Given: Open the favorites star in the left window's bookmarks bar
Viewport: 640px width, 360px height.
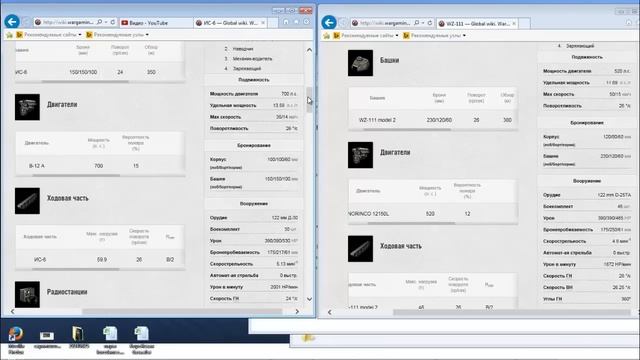Looking at the screenshot, I should (x=9, y=35).
